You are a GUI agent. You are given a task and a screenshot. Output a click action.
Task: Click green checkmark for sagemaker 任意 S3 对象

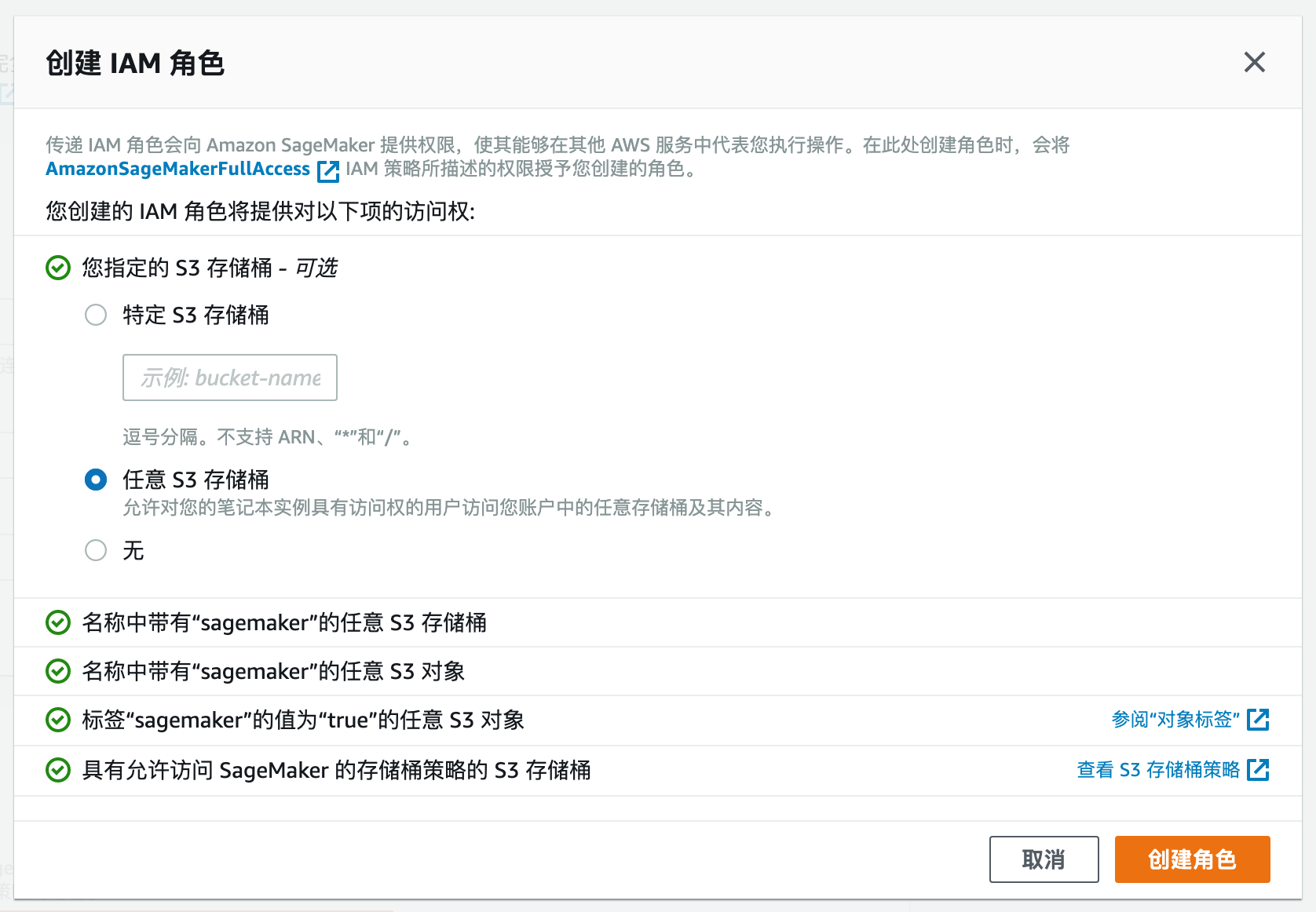pyautogui.click(x=58, y=671)
